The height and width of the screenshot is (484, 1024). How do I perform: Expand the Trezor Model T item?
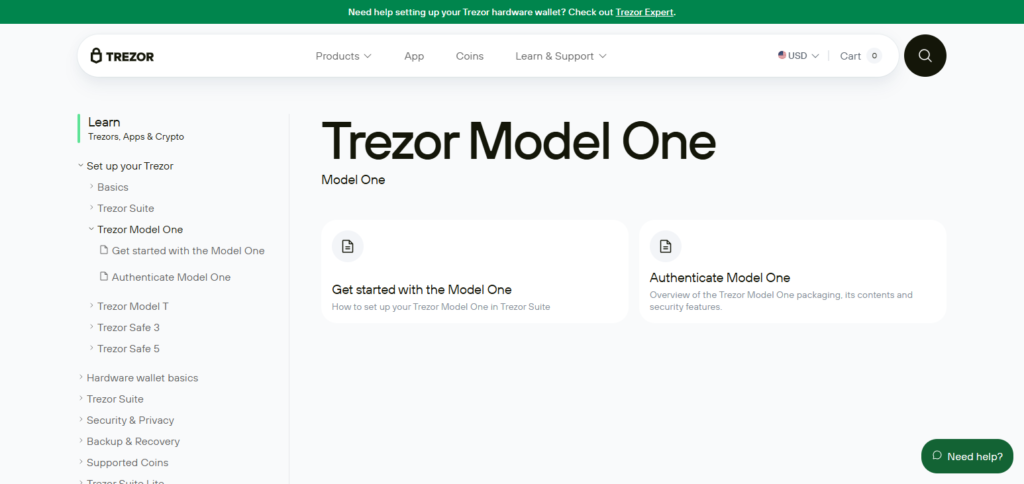[91, 306]
